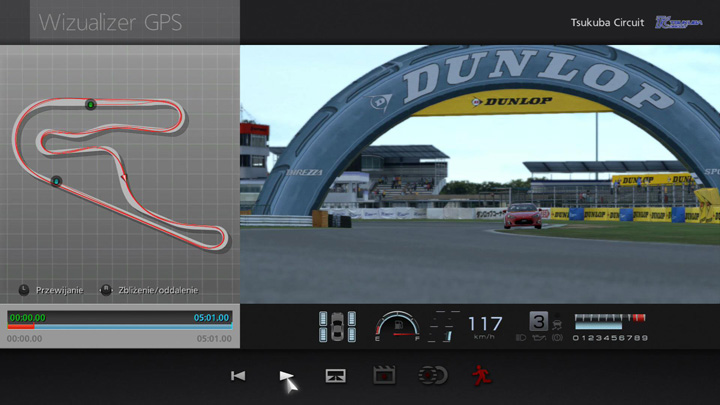The image size is (720, 405).
Task: Click the Zbliżenie/oddalenie zoom hint
Action: coord(150,290)
